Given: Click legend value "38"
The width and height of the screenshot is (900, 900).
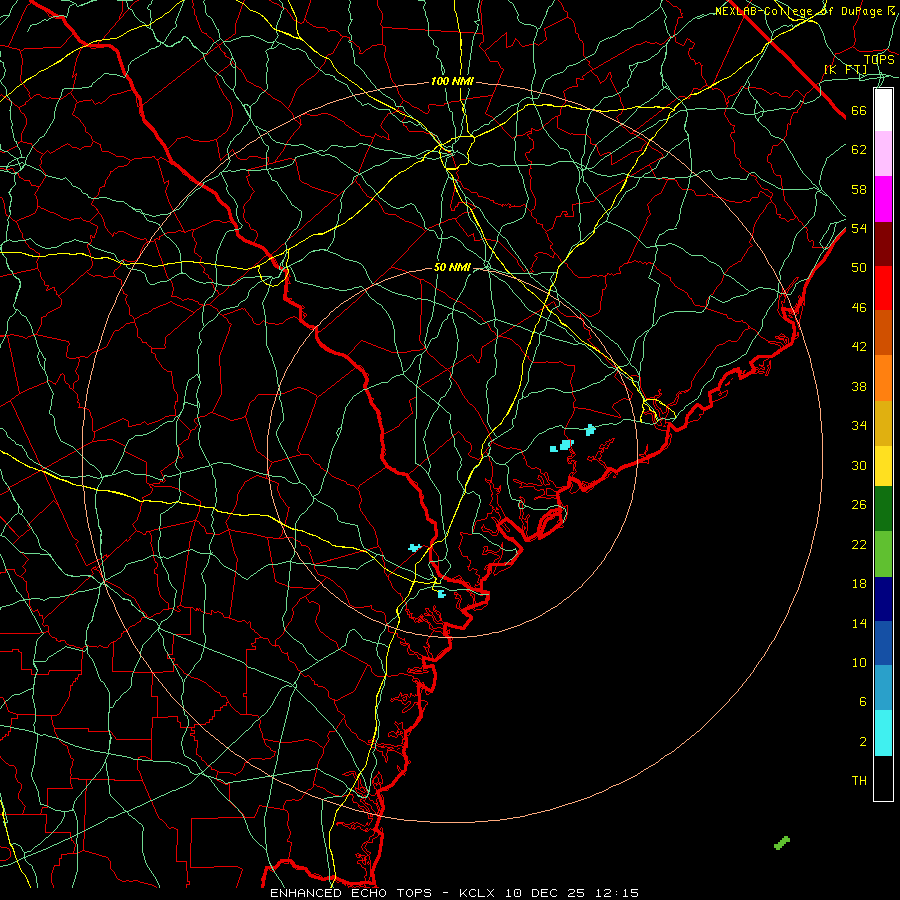Looking at the screenshot, I should (859, 386).
